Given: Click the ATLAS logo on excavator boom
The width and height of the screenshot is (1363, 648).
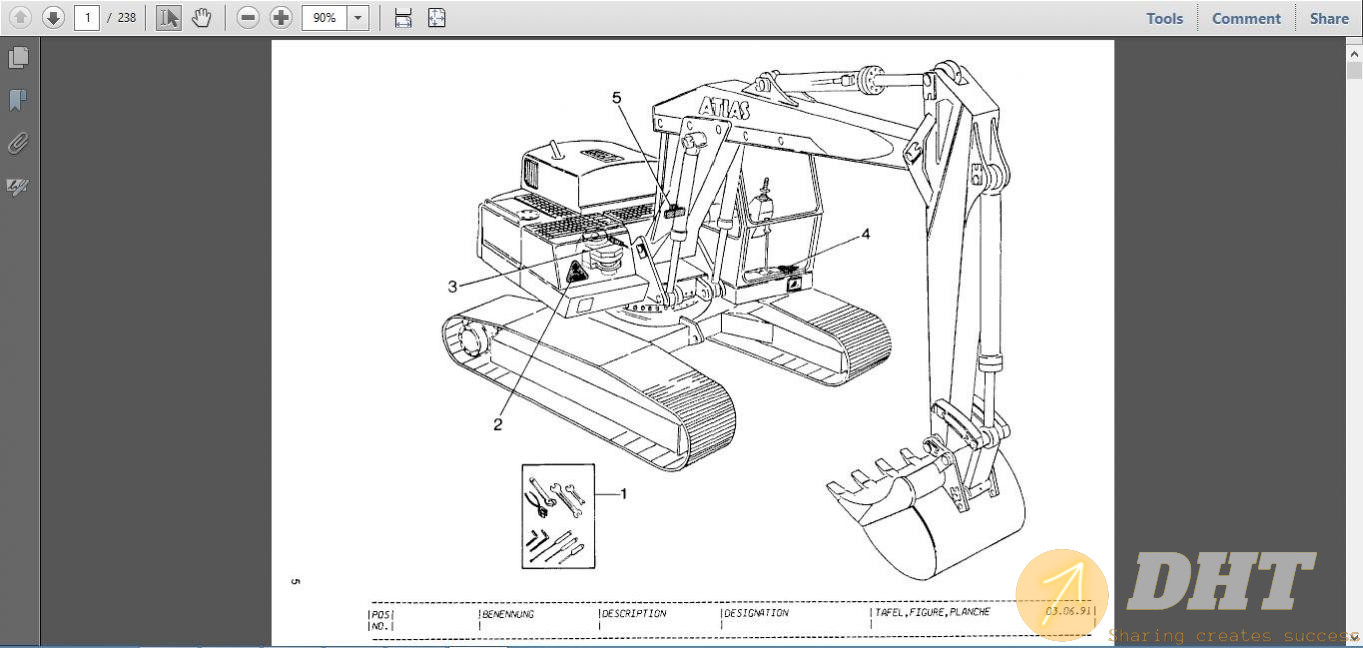Looking at the screenshot, I should [724, 107].
